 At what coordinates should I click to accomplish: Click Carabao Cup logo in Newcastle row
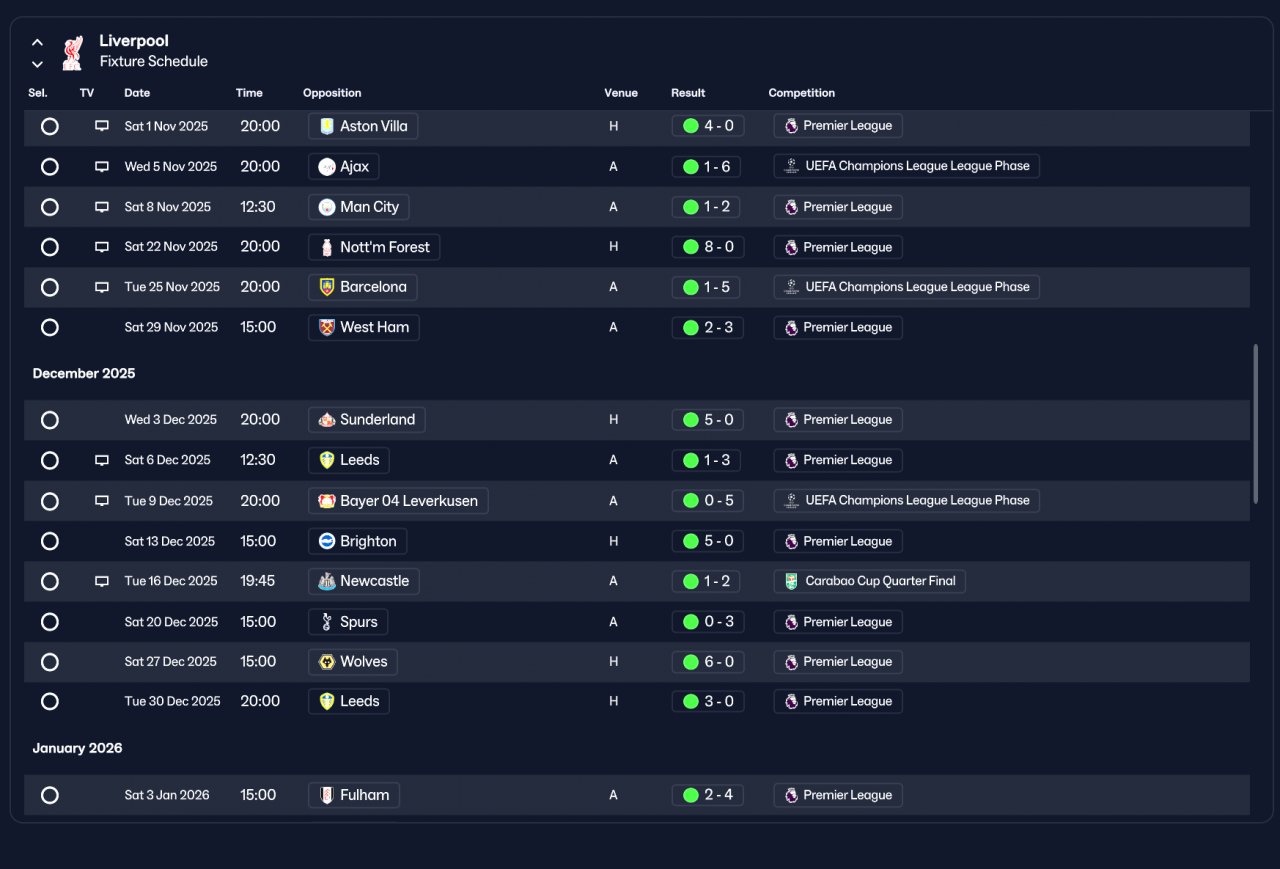(791, 581)
